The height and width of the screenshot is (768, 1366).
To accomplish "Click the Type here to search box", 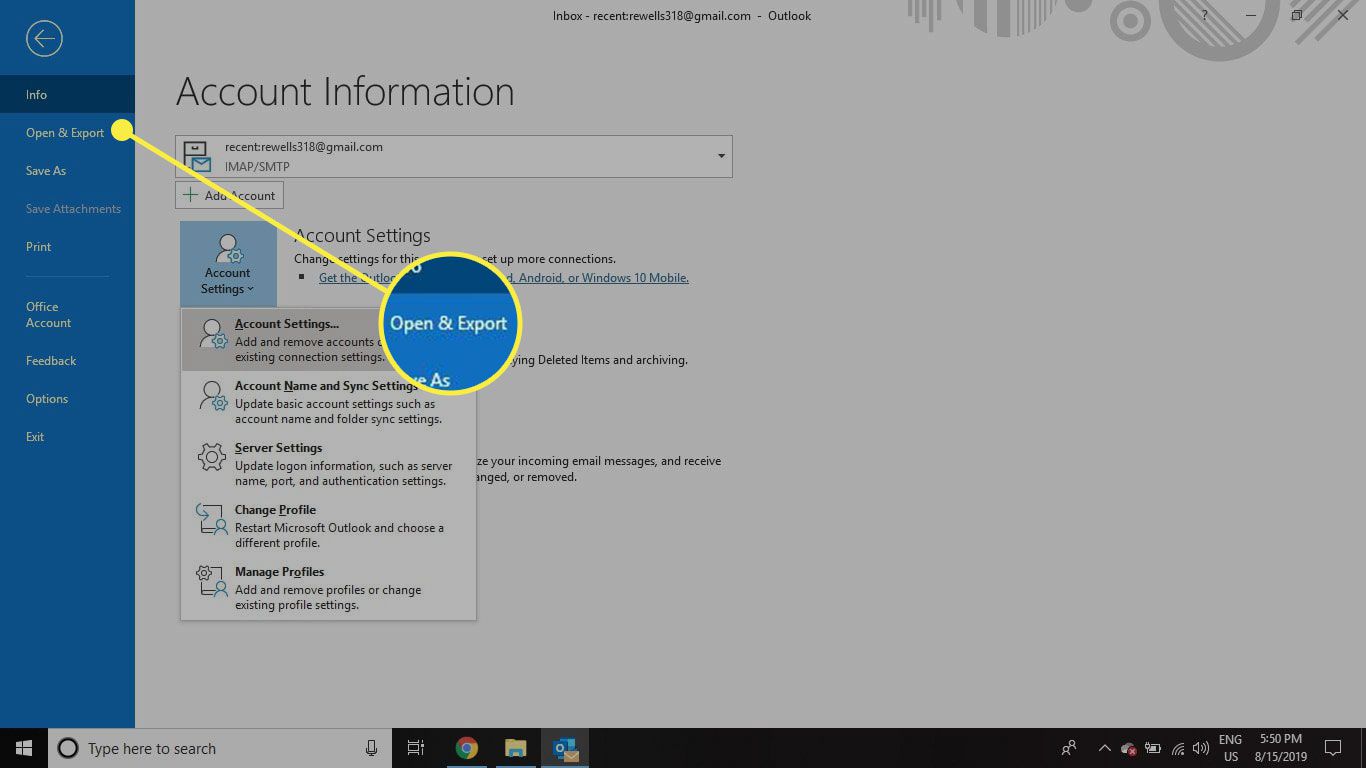I will click(x=220, y=748).
